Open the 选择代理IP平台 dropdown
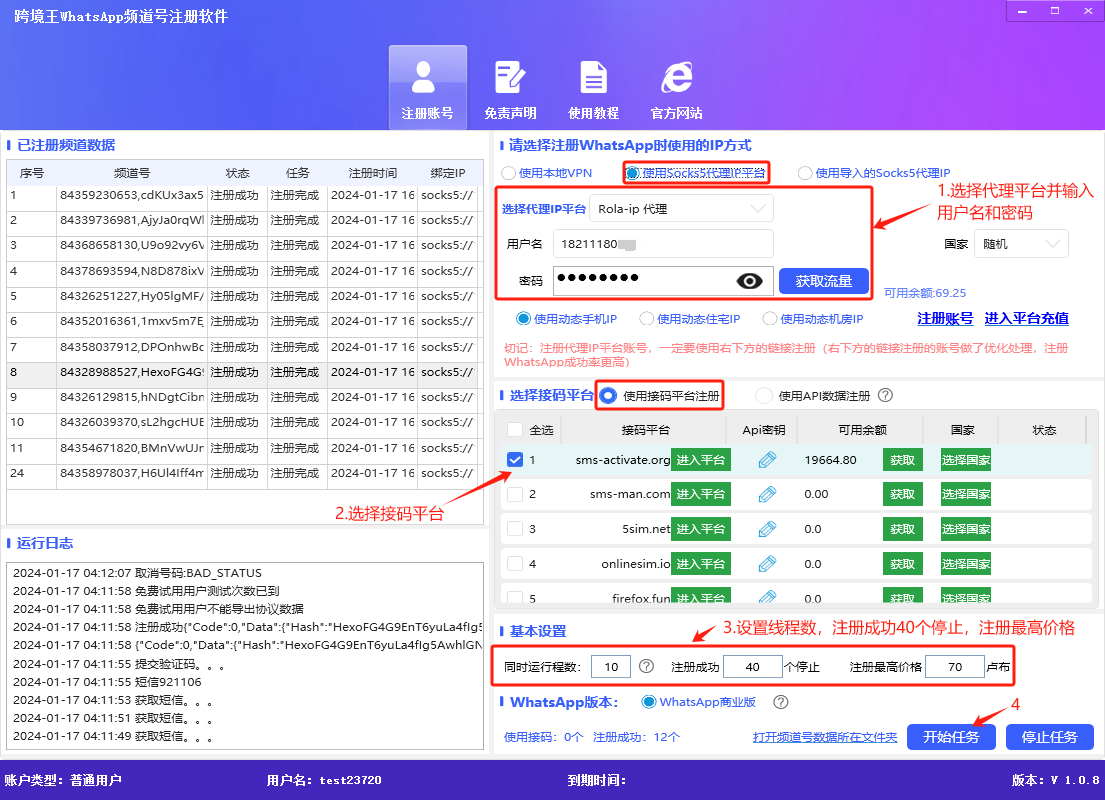Viewport: 1105px width, 800px height. pyautogui.click(x=680, y=208)
